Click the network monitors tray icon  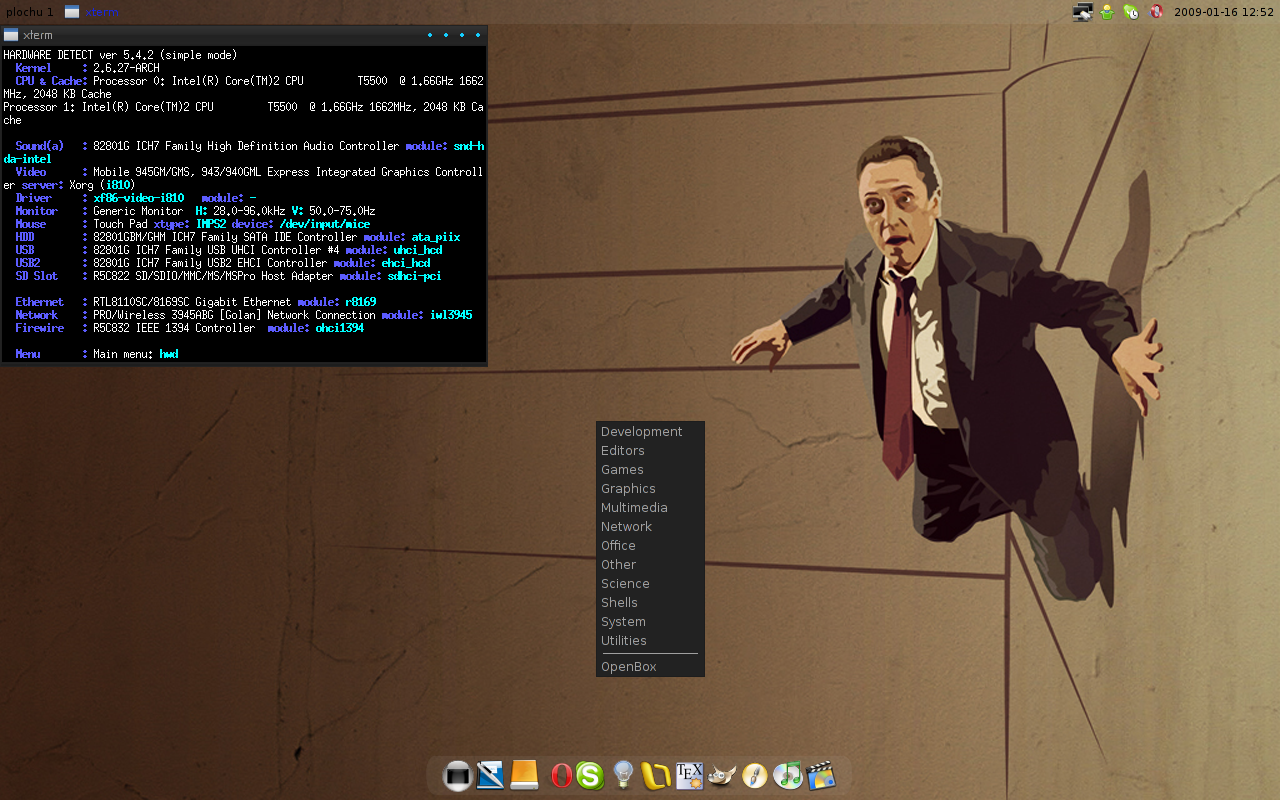[x=1082, y=12]
